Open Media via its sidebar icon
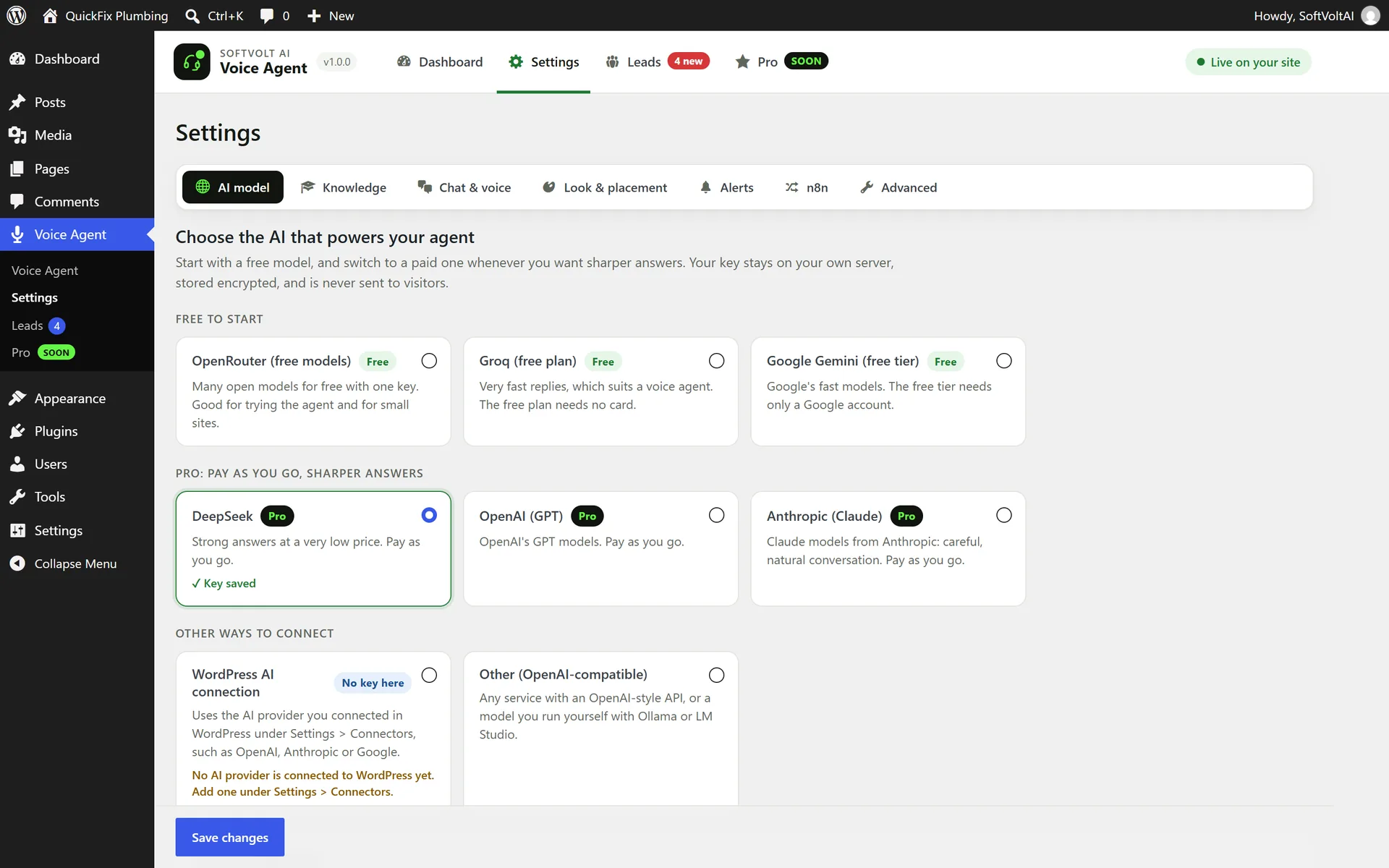The height and width of the screenshot is (868, 1389). coord(17,135)
